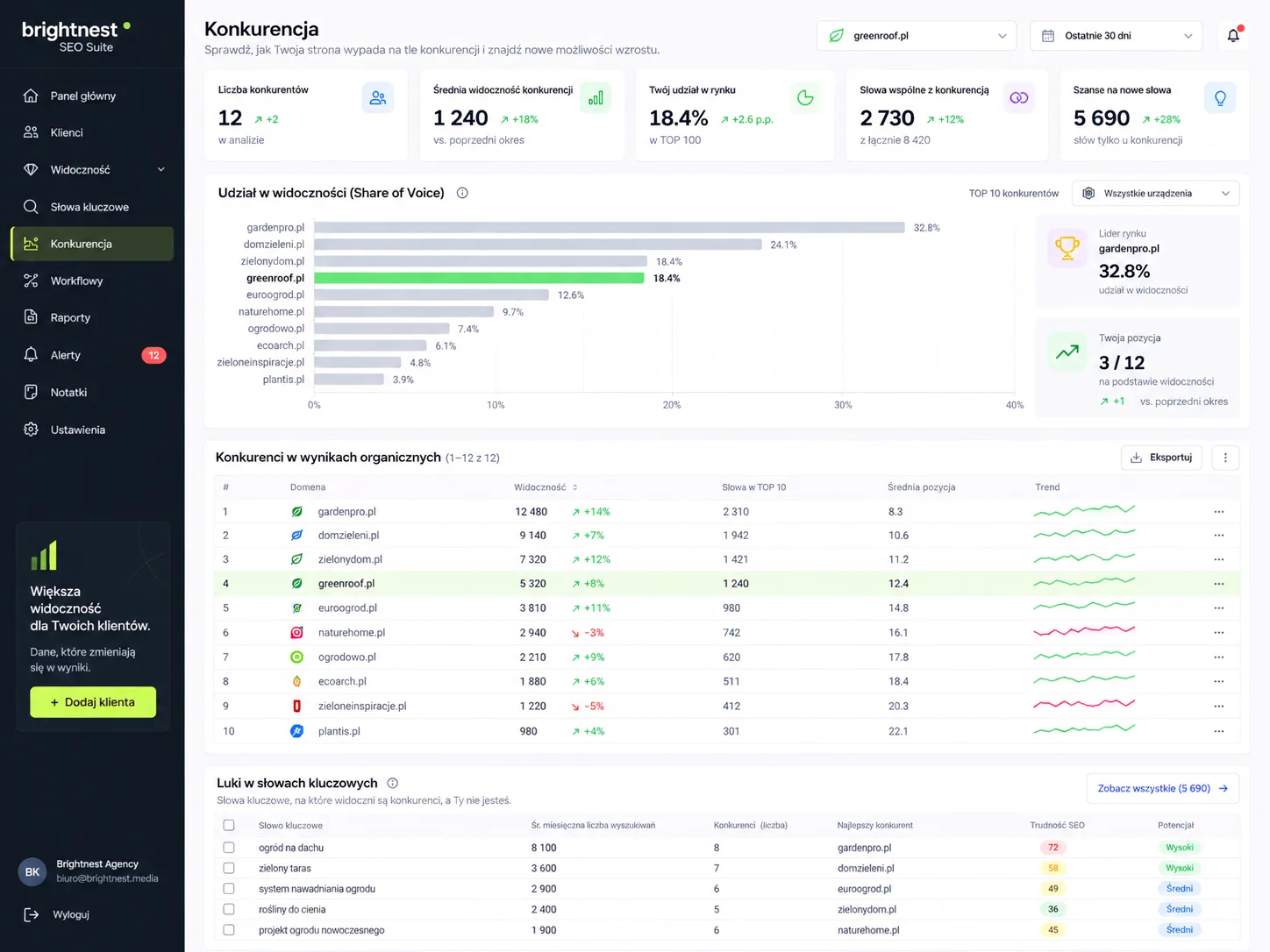Viewport: 1270px width, 952px height.
Task: Open the notifications bell icon
Action: [x=1233, y=36]
